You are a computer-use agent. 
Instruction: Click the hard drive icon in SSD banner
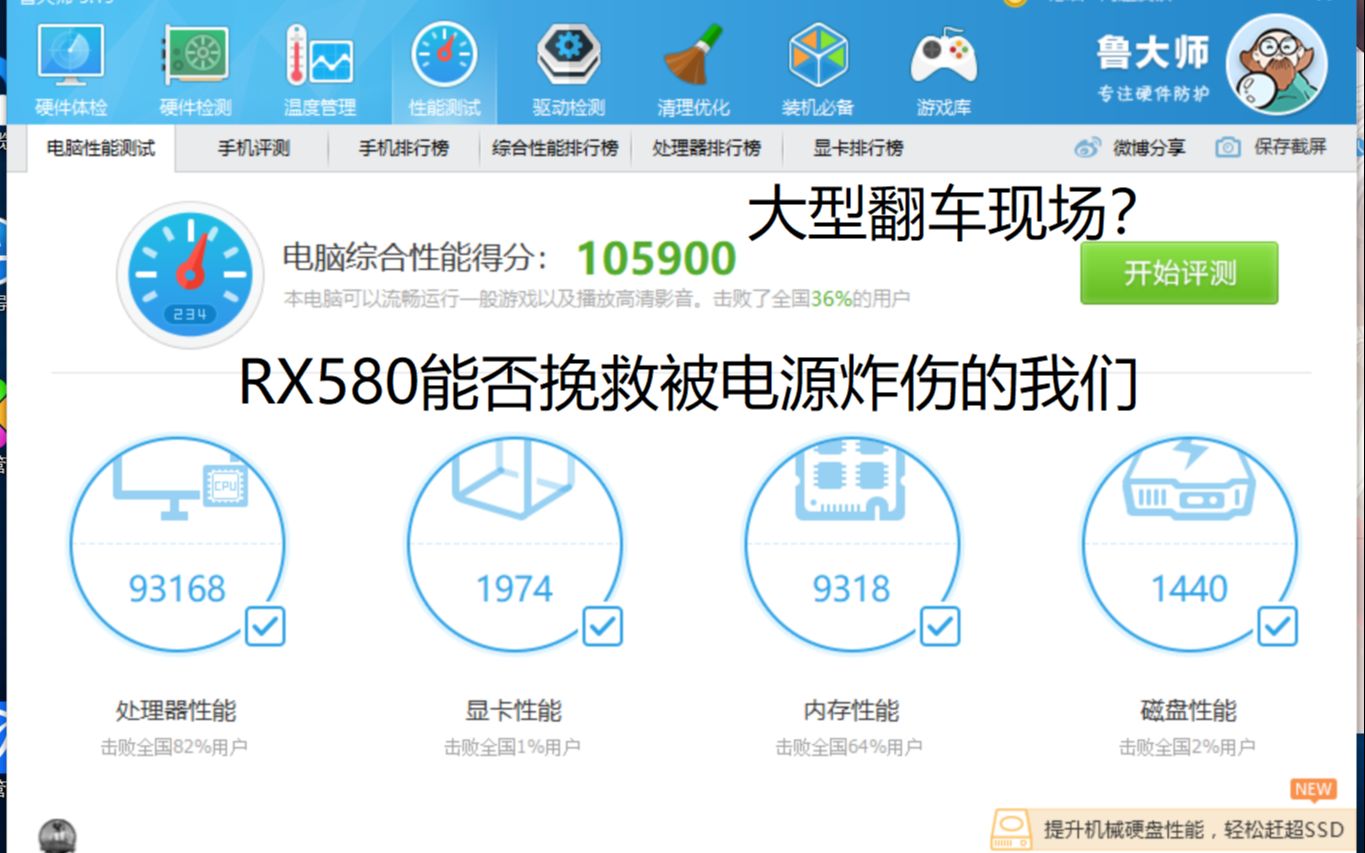(1011, 830)
